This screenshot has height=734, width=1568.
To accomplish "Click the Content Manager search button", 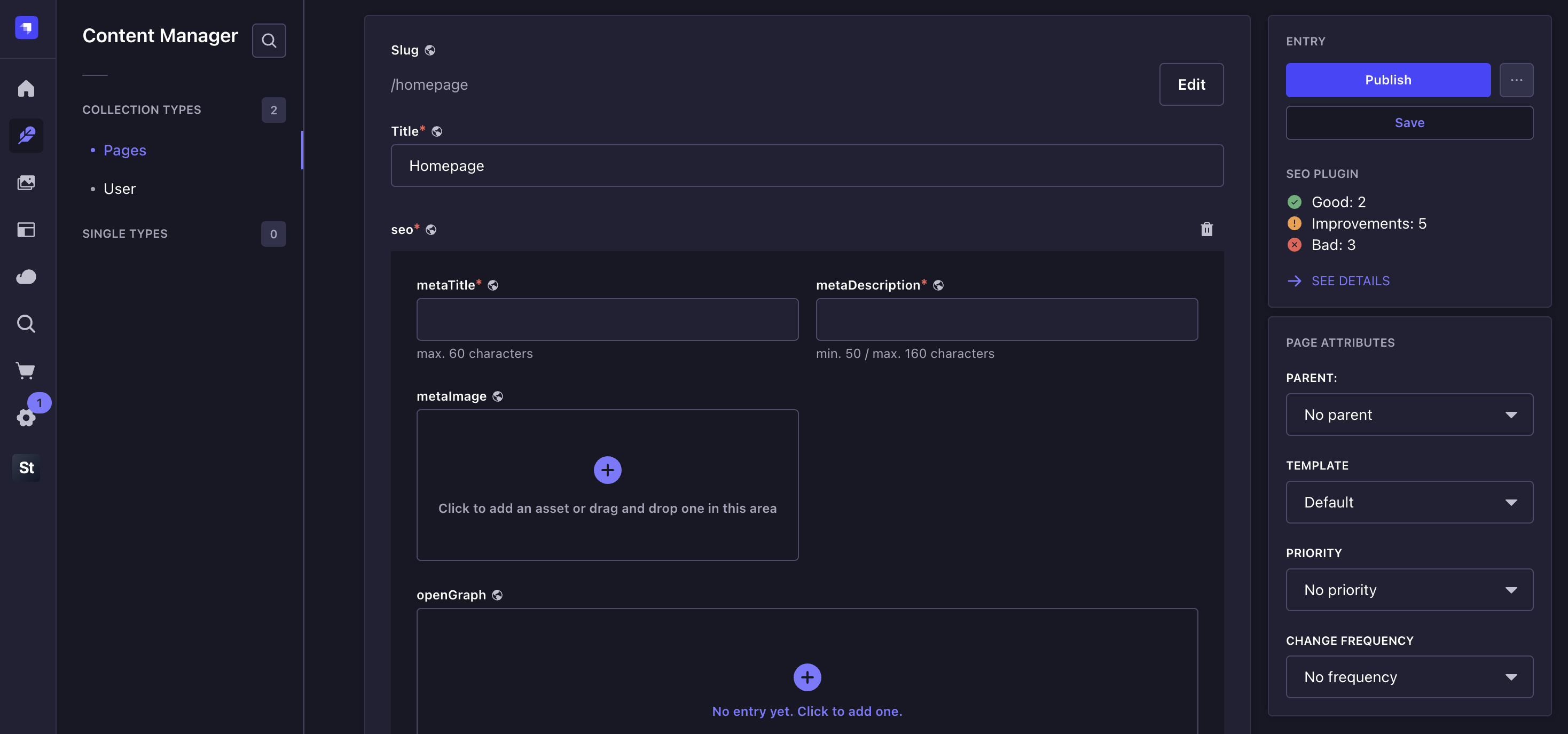I will coord(269,41).
